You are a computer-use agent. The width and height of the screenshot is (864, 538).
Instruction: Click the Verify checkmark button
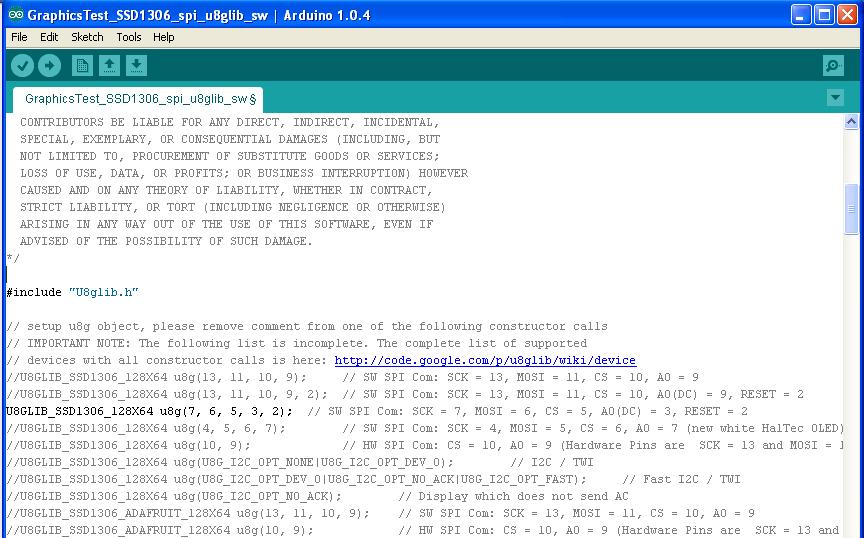[x=23, y=66]
